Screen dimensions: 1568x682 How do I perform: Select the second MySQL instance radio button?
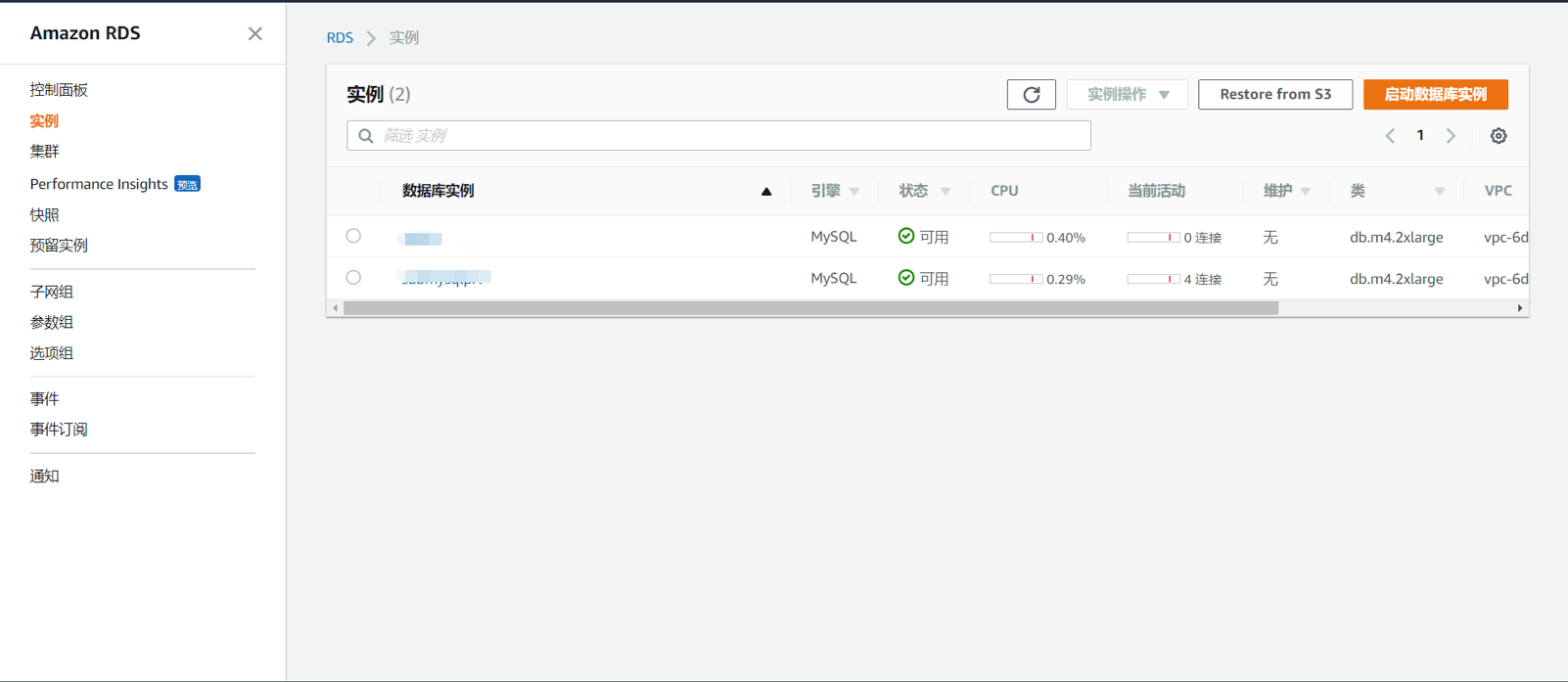pos(353,278)
